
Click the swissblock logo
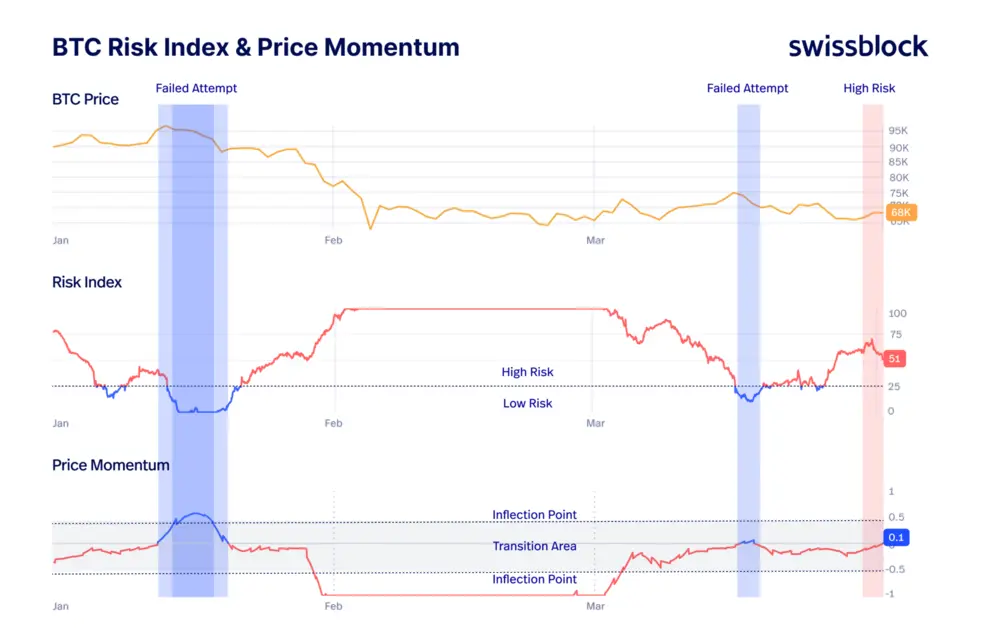coord(858,46)
